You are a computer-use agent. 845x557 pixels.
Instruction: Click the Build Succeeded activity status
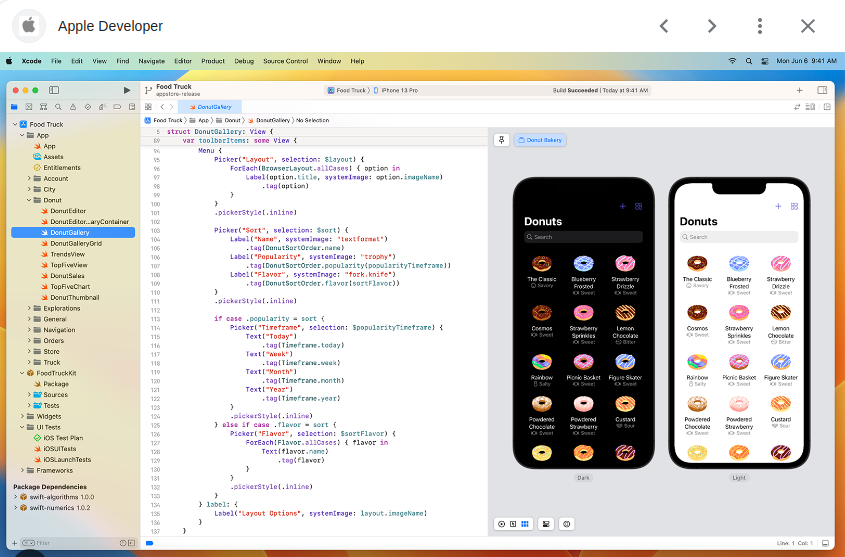click(600, 90)
